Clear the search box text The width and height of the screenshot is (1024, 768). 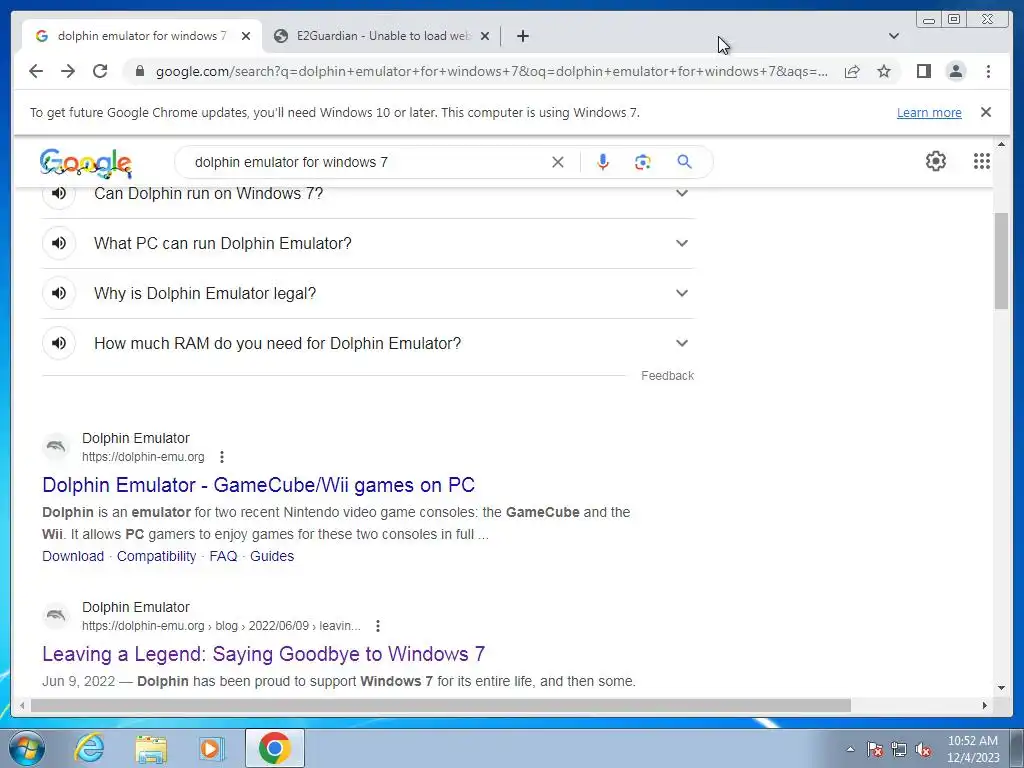coord(558,162)
